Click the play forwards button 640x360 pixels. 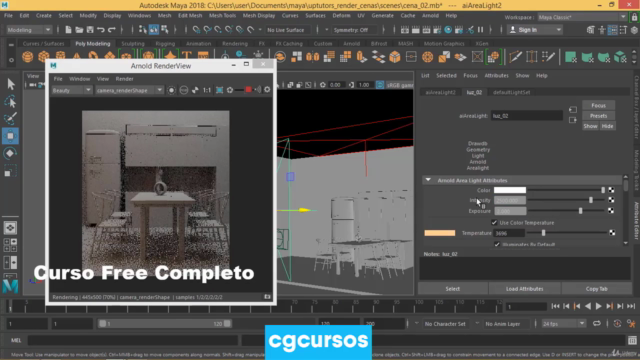pos(598,306)
